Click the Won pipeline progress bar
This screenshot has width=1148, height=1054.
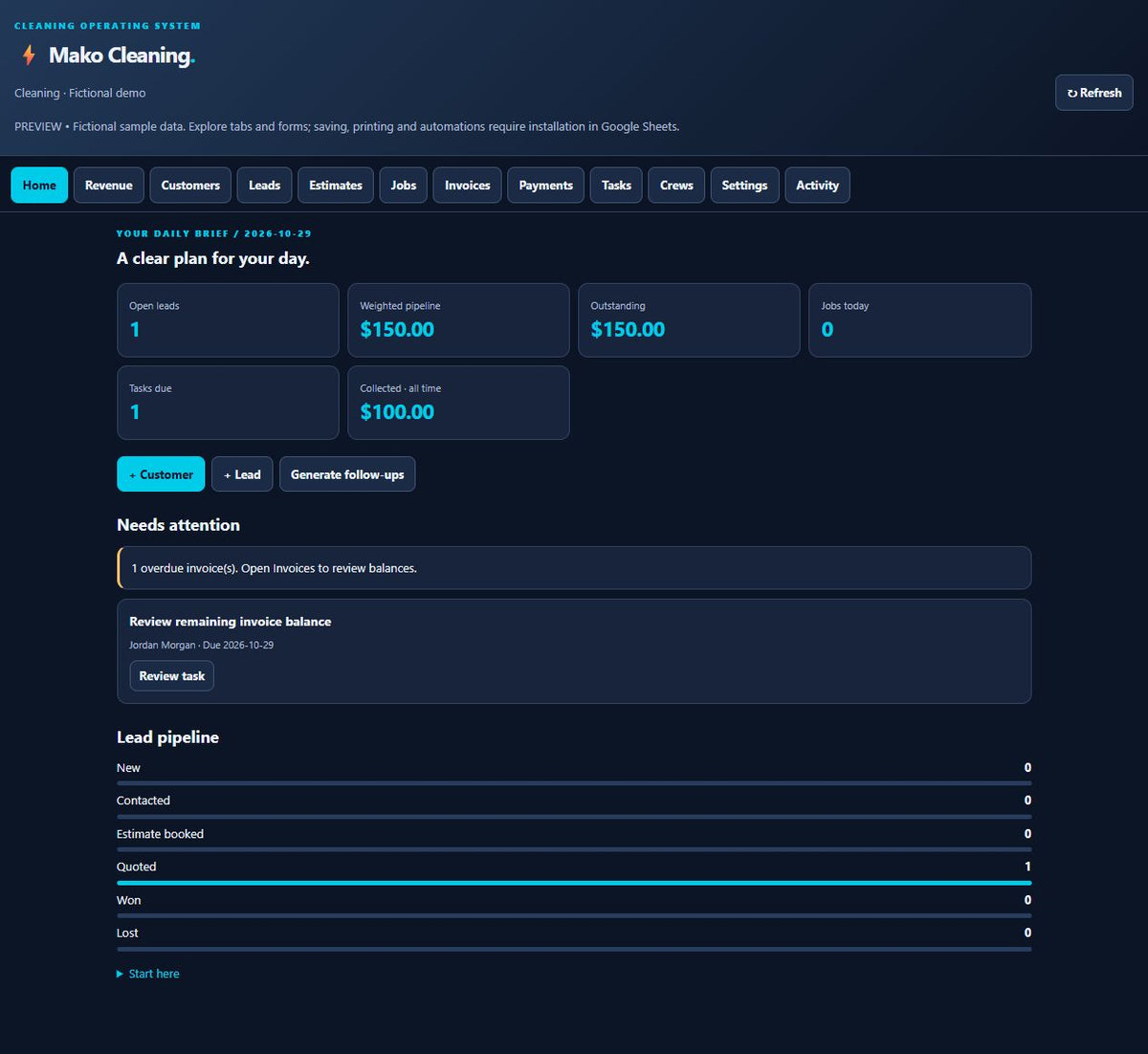point(574,916)
